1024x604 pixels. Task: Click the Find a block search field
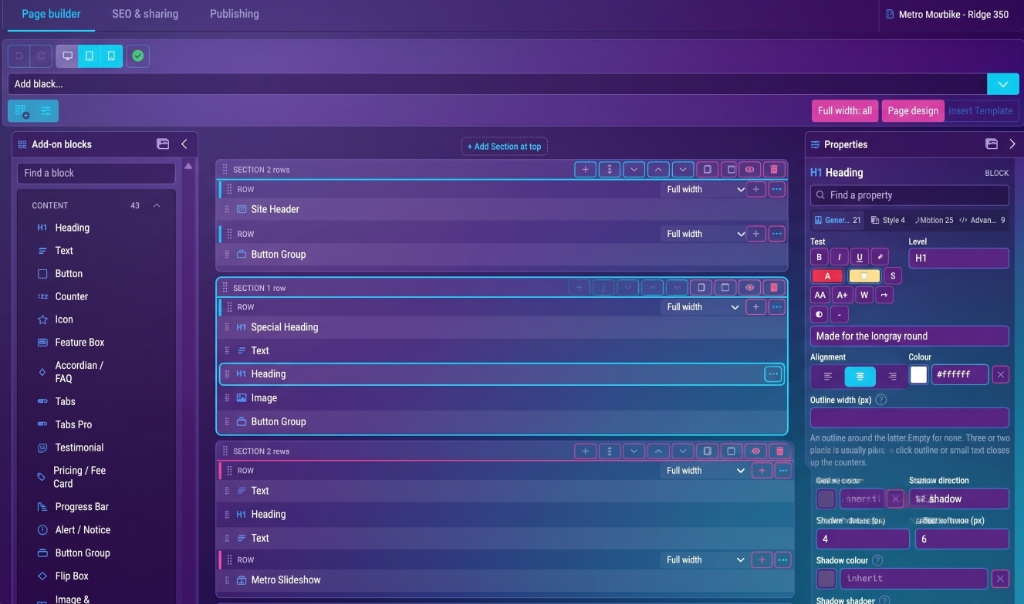pyautogui.click(x=96, y=173)
